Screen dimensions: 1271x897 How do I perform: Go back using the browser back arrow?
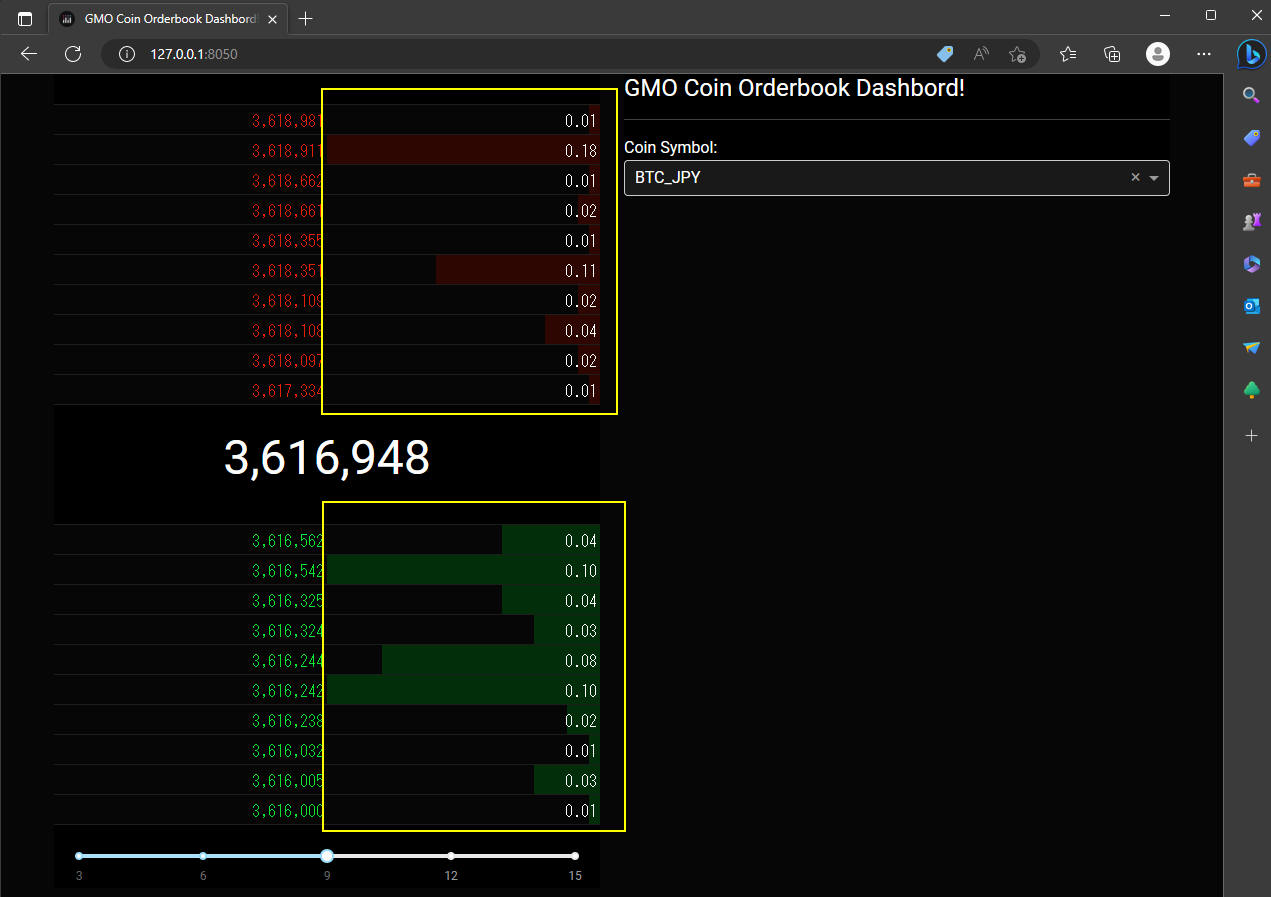pos(29,54)
